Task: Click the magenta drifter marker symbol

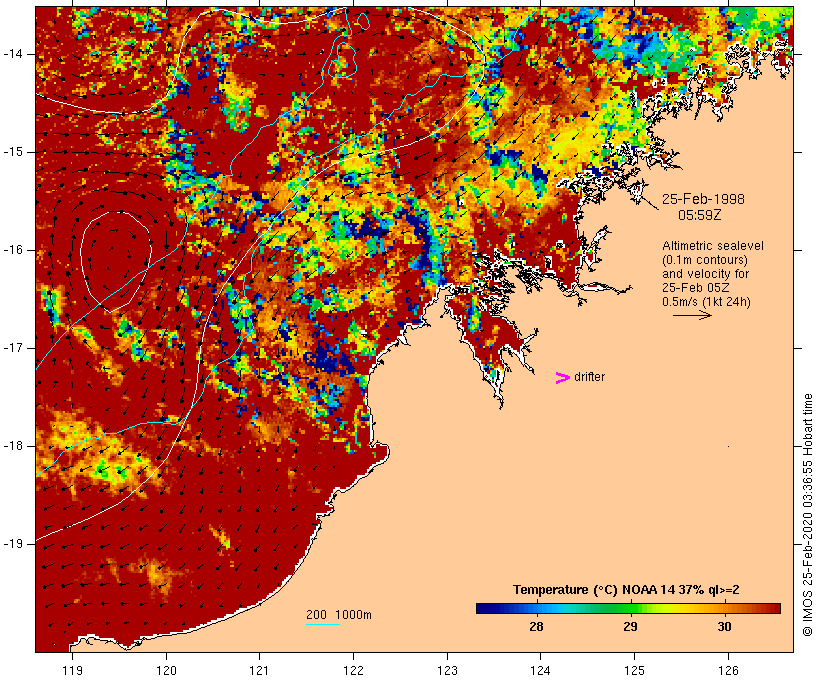Action: pyautogui.click(x=562, y=378)
